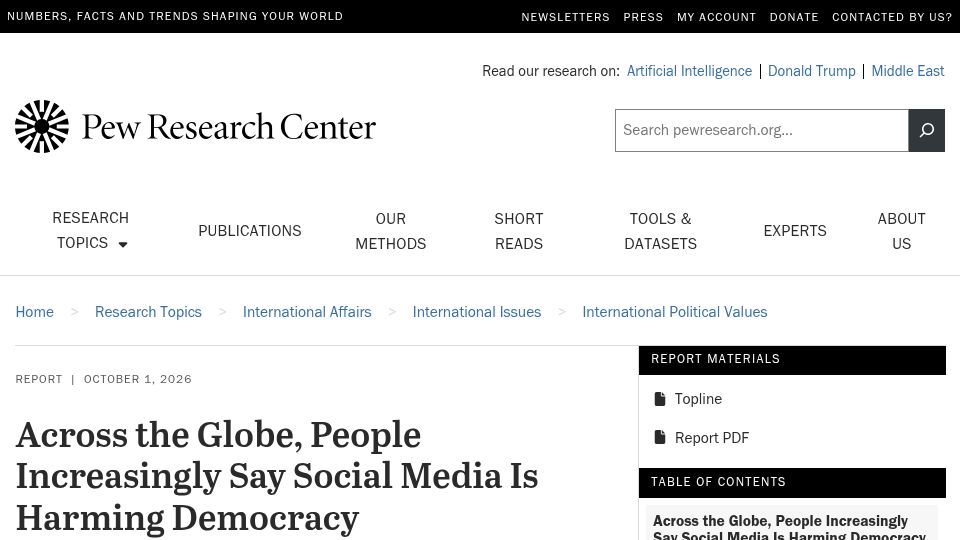Open the About Us menu item
This screenshot has height=540, width=960.
(901, 231)
